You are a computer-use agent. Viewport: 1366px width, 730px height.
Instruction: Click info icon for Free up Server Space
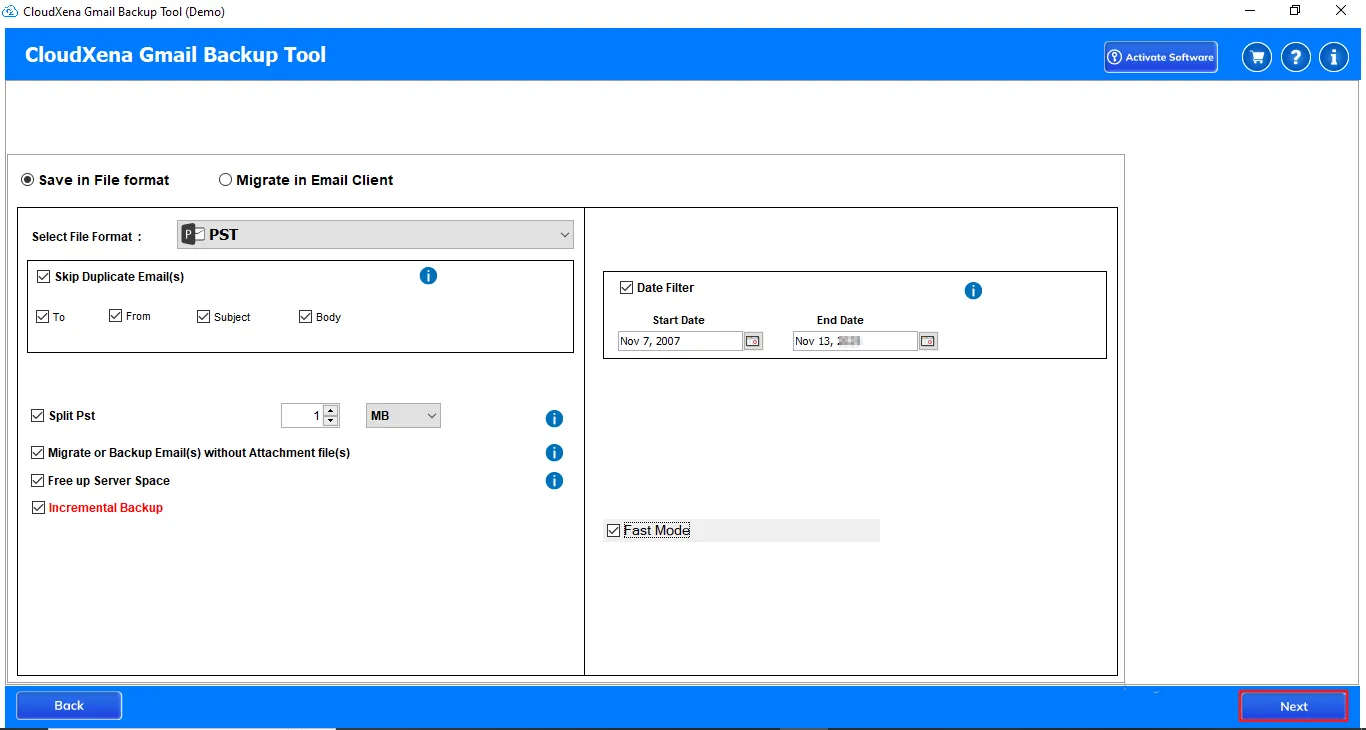554,481
